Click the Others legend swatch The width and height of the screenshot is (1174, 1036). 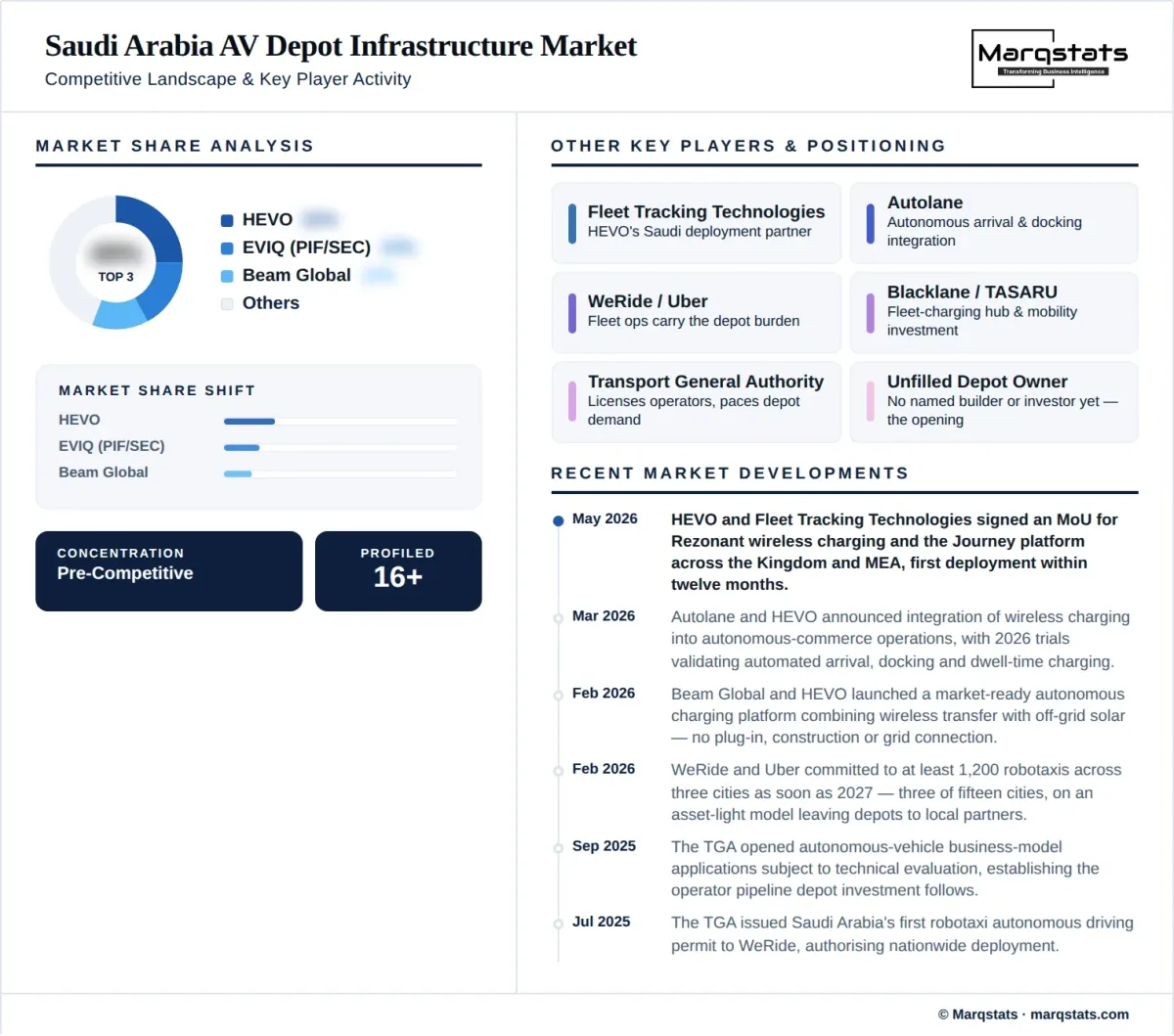pos(227,304)
